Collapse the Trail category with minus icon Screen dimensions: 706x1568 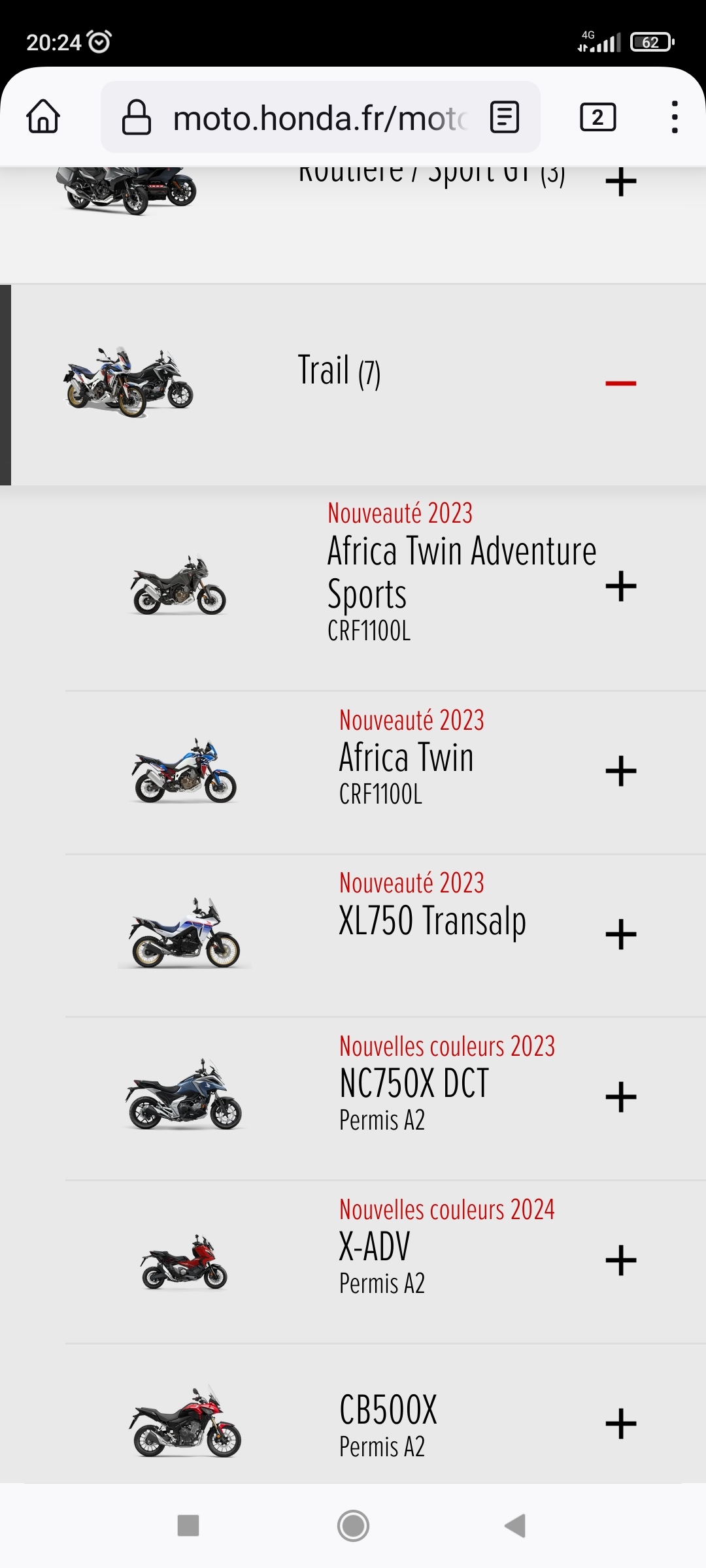coord(620,383)
